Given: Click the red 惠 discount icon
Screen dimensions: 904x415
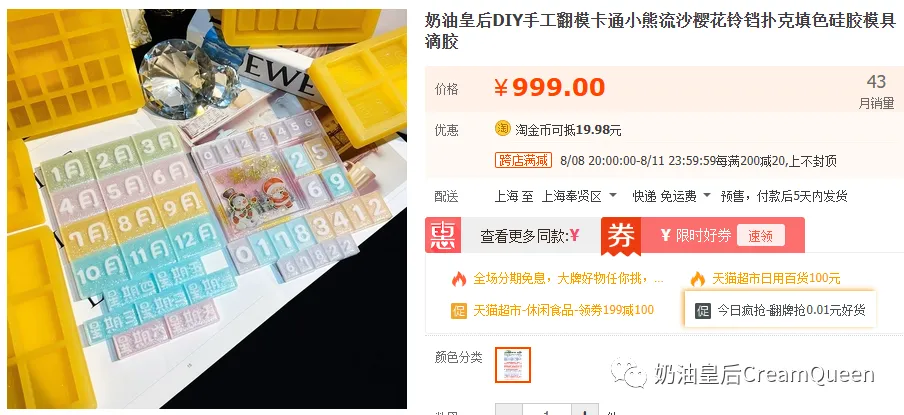Looking at the screenshot, I should point(443,235).
